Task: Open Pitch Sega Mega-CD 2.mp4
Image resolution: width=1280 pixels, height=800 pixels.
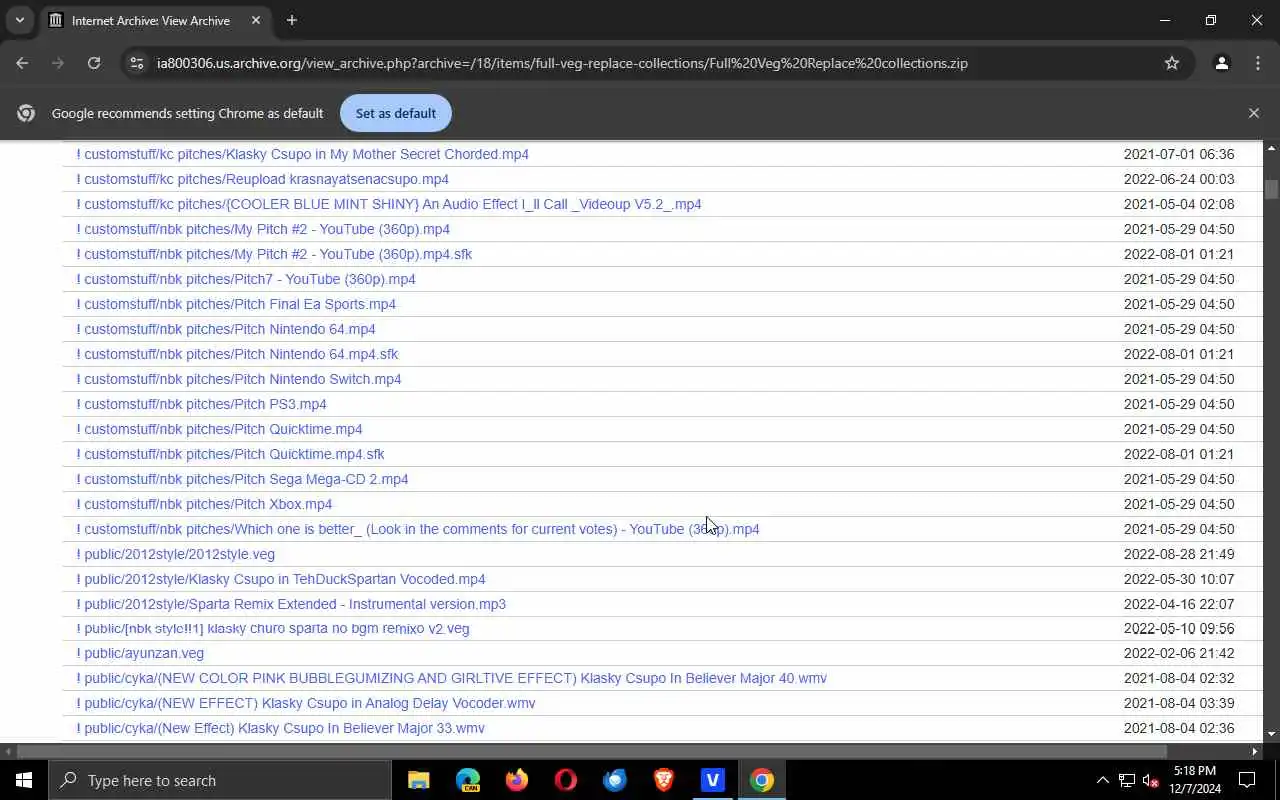Action: [x=243, y=479]
